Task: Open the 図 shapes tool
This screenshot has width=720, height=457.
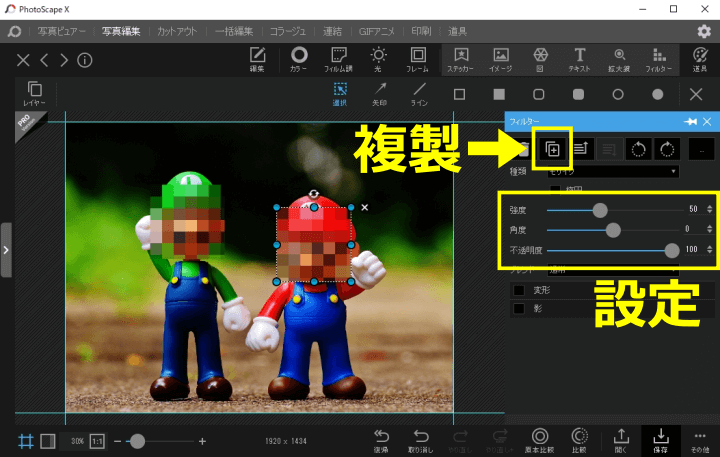Action: tap(540, 60)
